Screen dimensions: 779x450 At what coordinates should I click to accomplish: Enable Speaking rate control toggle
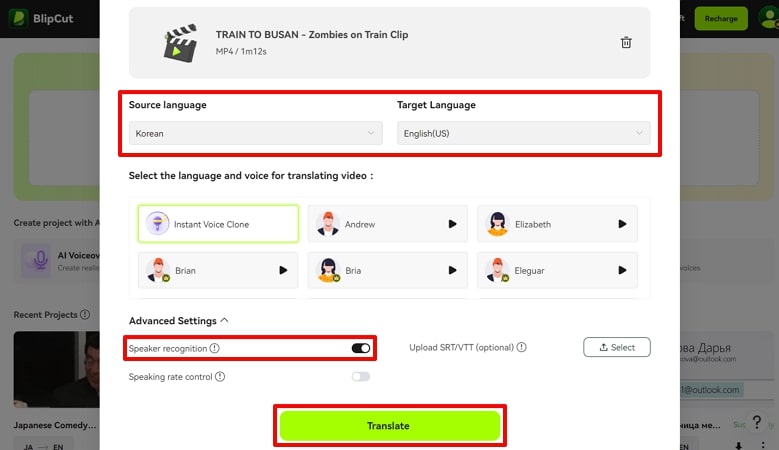tap(360, 377)
